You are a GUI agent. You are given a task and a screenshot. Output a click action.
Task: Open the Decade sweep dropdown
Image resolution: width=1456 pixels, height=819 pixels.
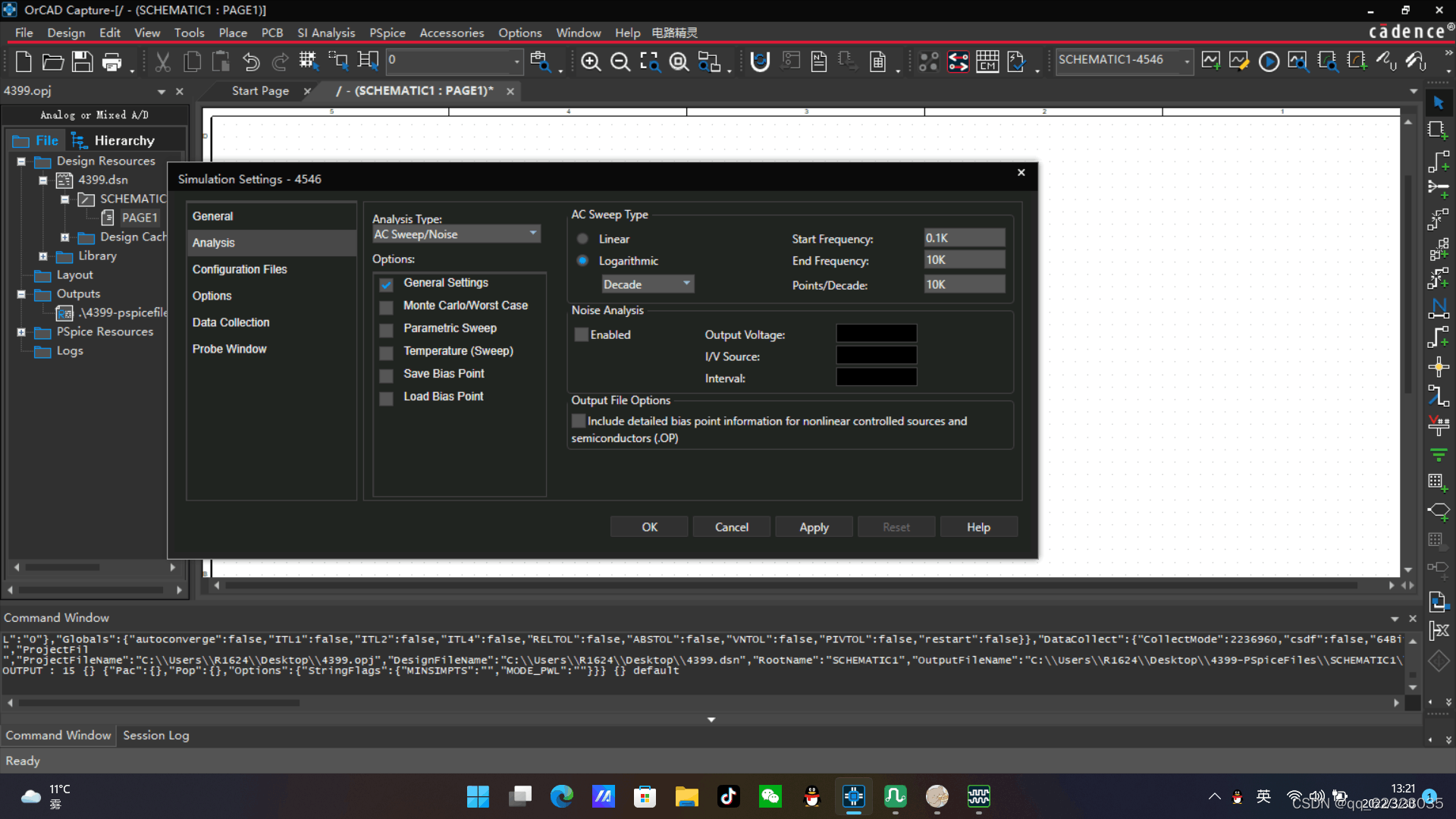click(x=648, y=284)
